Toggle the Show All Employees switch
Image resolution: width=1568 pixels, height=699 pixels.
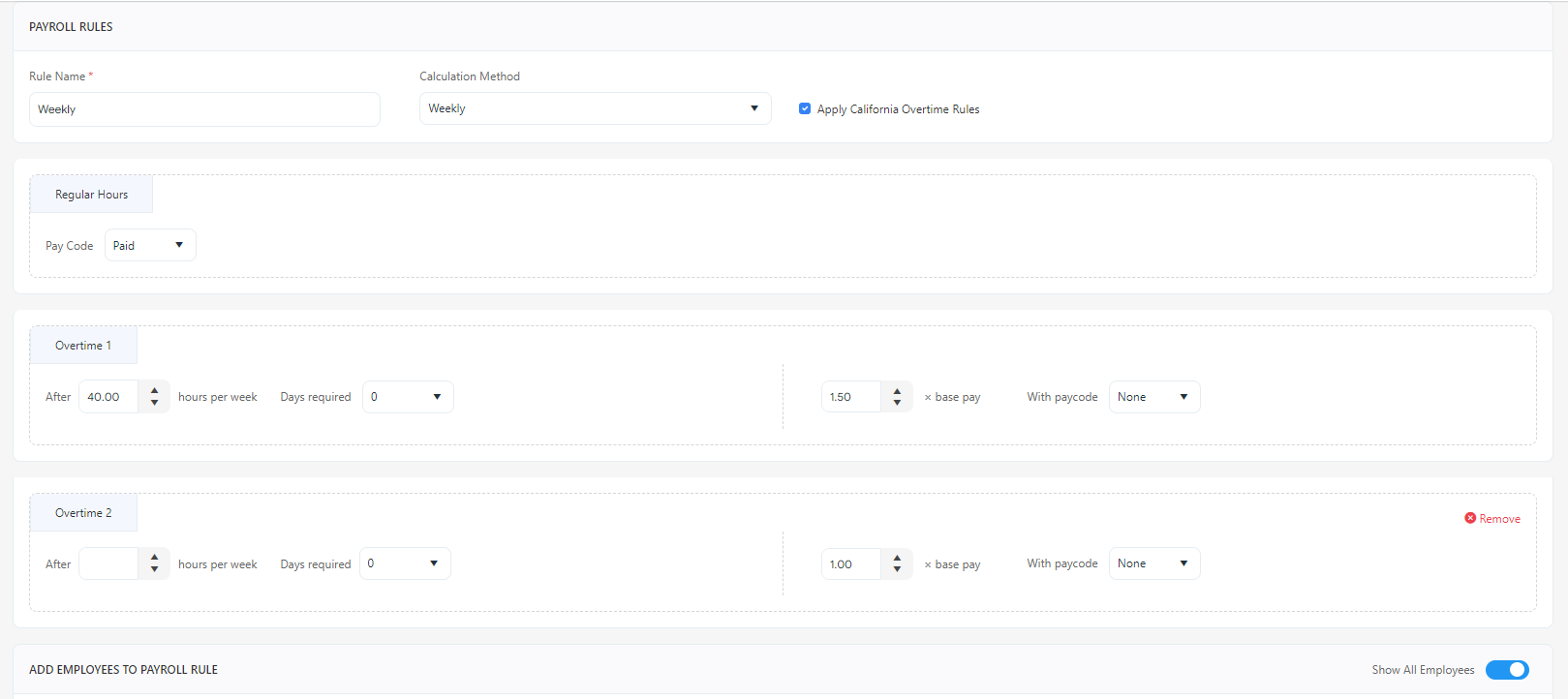[1507, 670]
